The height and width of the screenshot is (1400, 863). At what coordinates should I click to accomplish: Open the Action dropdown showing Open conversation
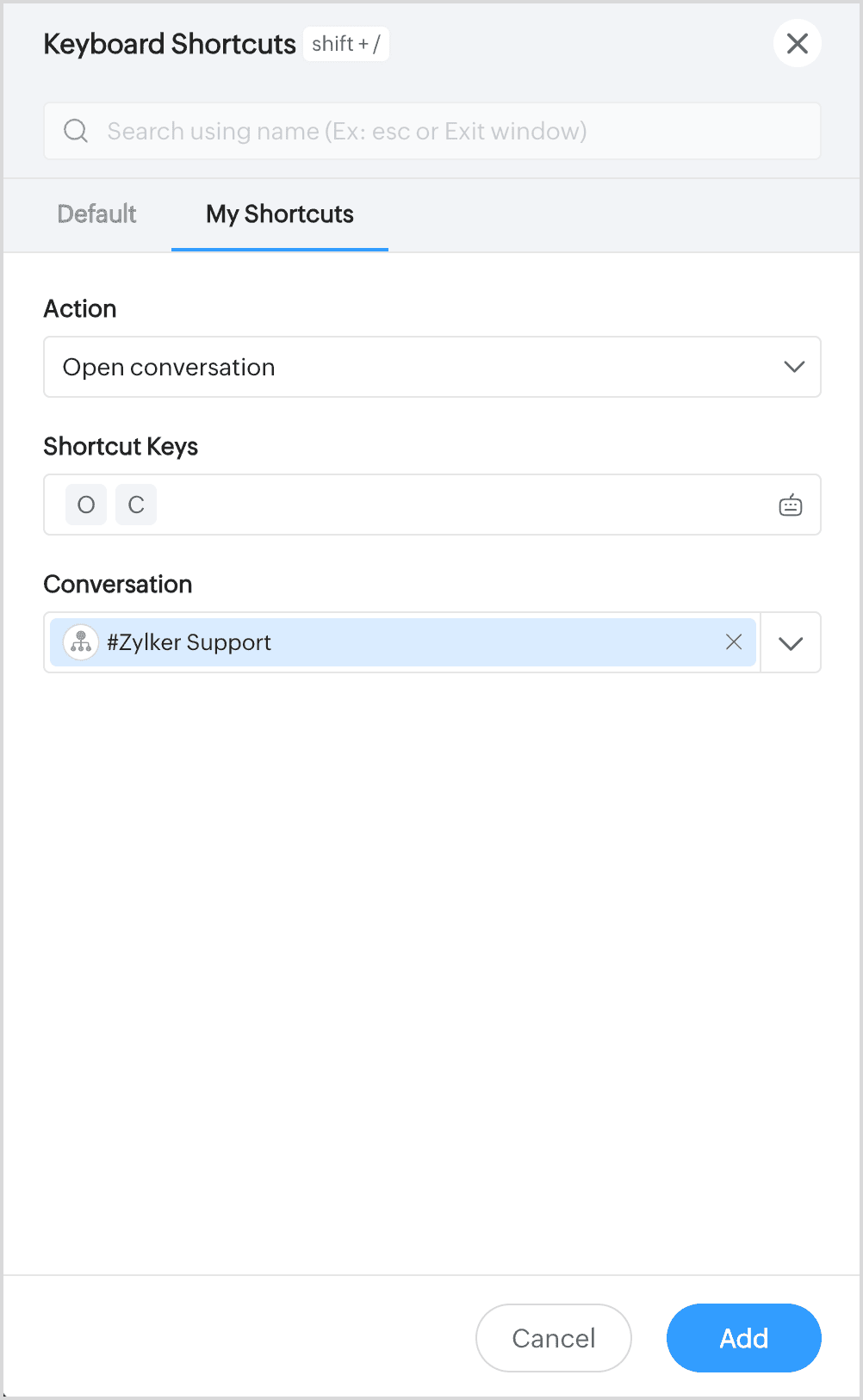[413, 367]
